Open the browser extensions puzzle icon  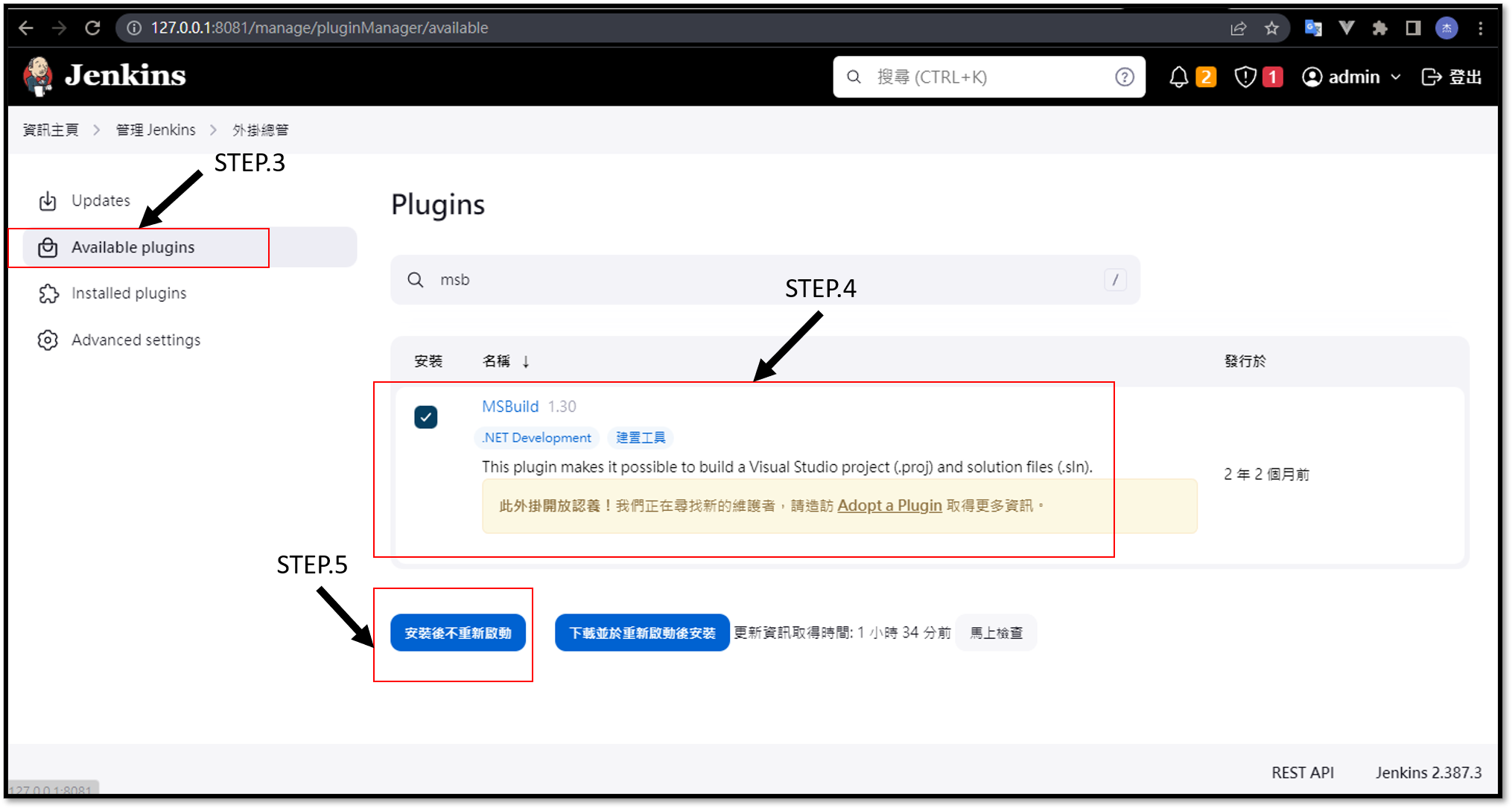(x=1379, y=28)
